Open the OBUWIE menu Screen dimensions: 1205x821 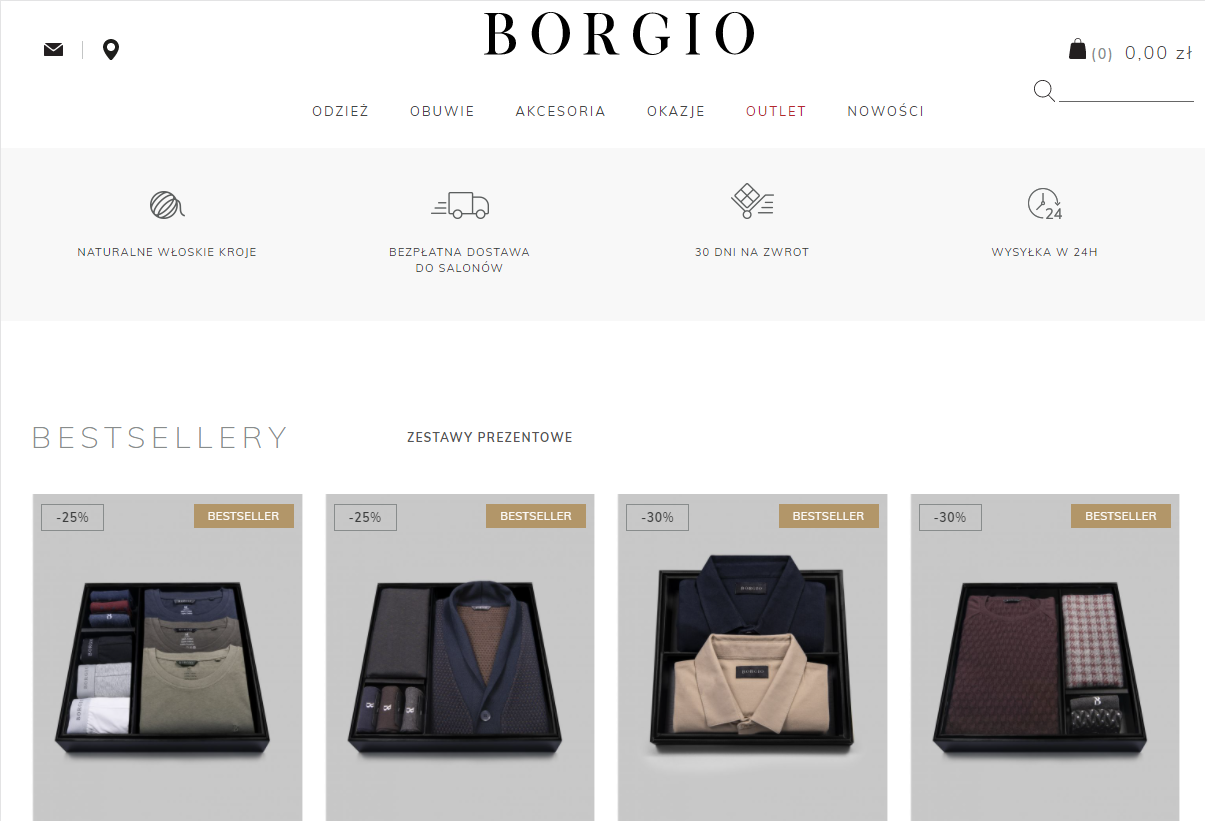point(442,111)
